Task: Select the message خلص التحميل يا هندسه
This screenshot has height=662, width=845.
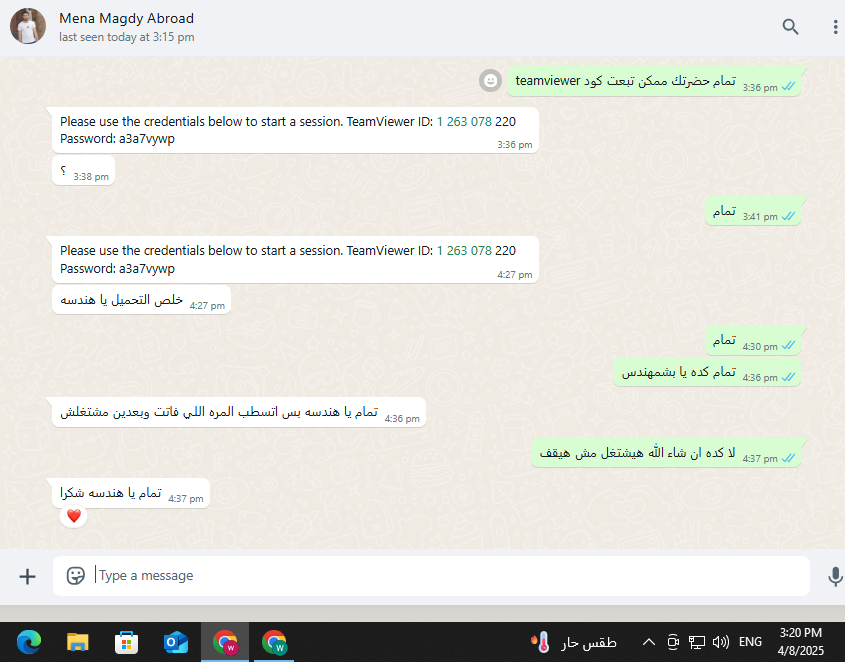Action: click(142, 300)
